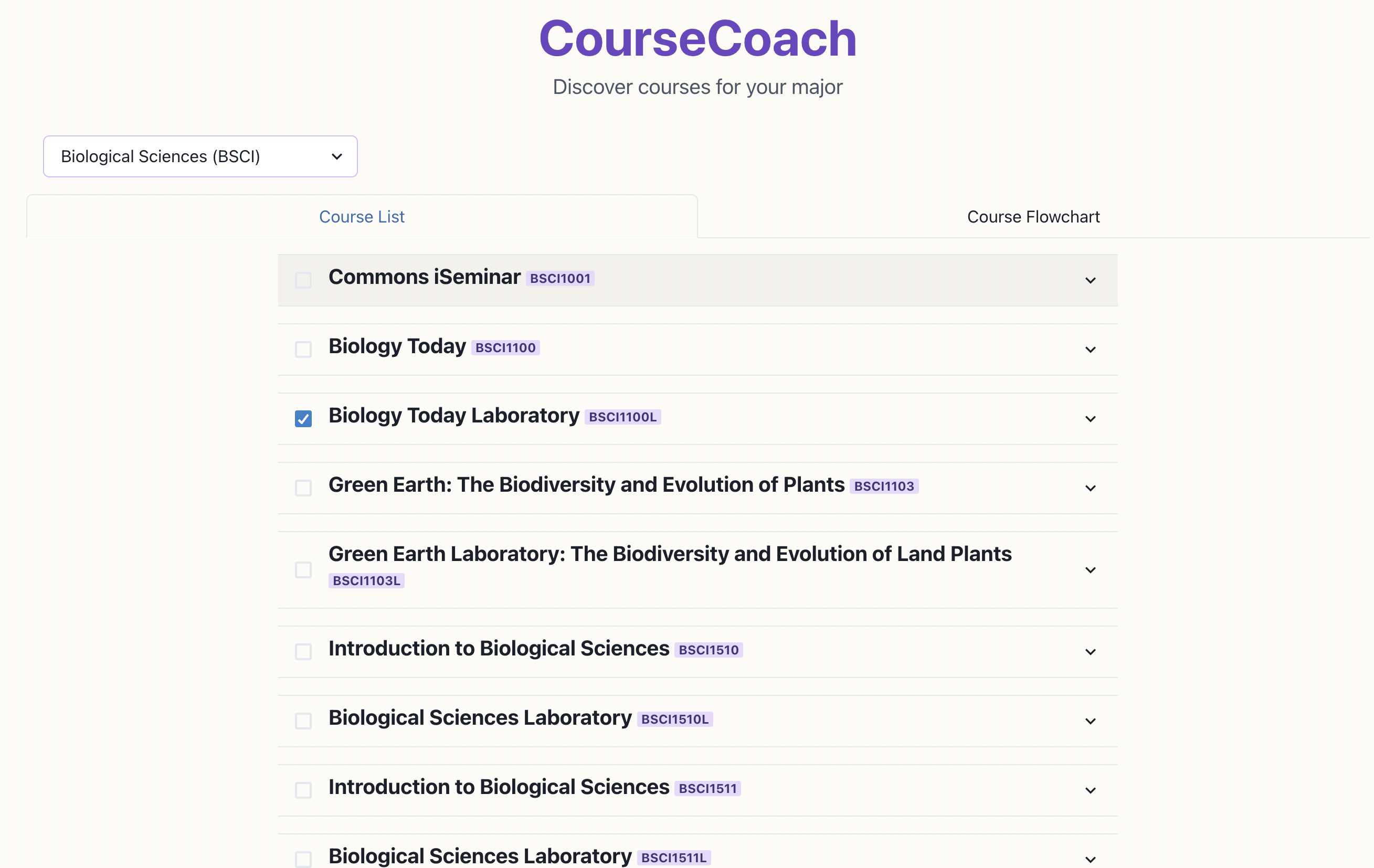Click the BSCI1001 course code badge
Image resolution: width=1374 pixels, height=868 pixels.
click(x=560, y=279)
